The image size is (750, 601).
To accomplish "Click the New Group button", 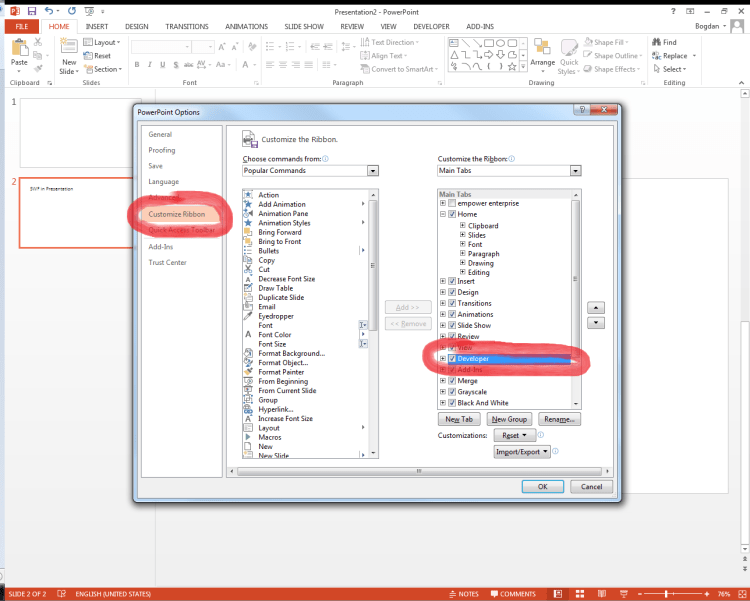I will pos(509,419).
